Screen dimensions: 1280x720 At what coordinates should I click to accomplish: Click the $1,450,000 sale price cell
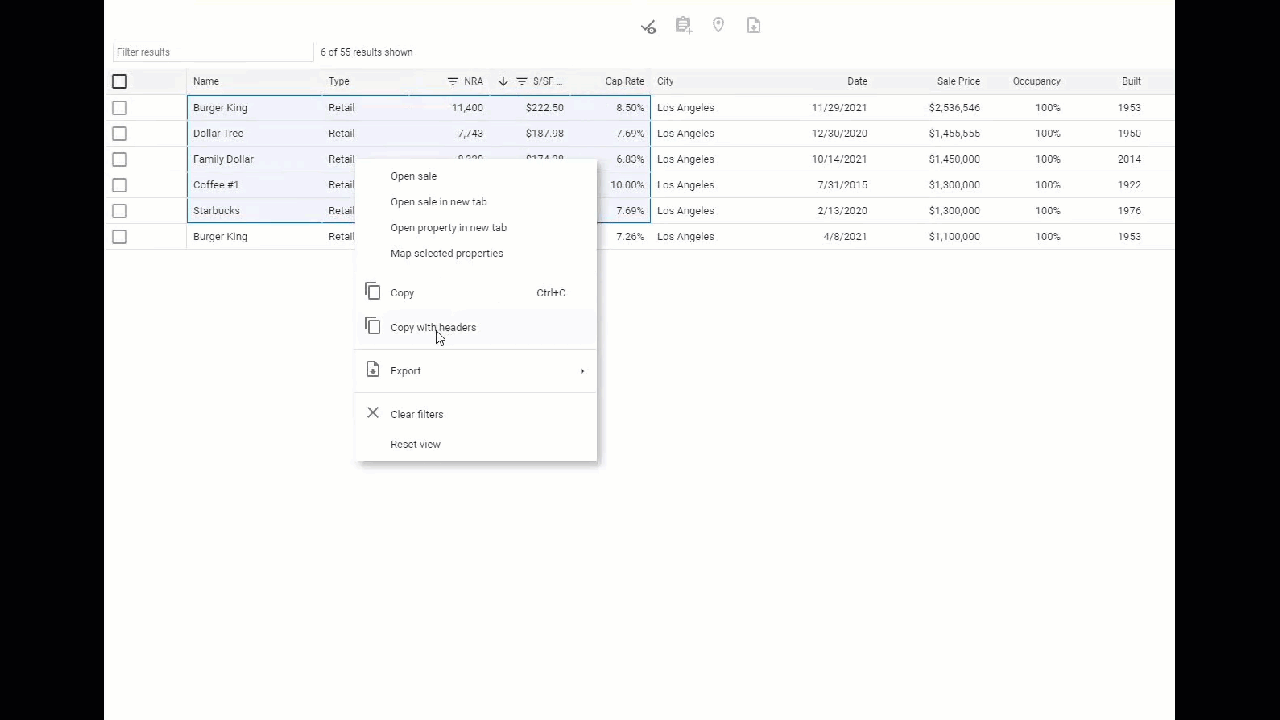click(954, 159)
